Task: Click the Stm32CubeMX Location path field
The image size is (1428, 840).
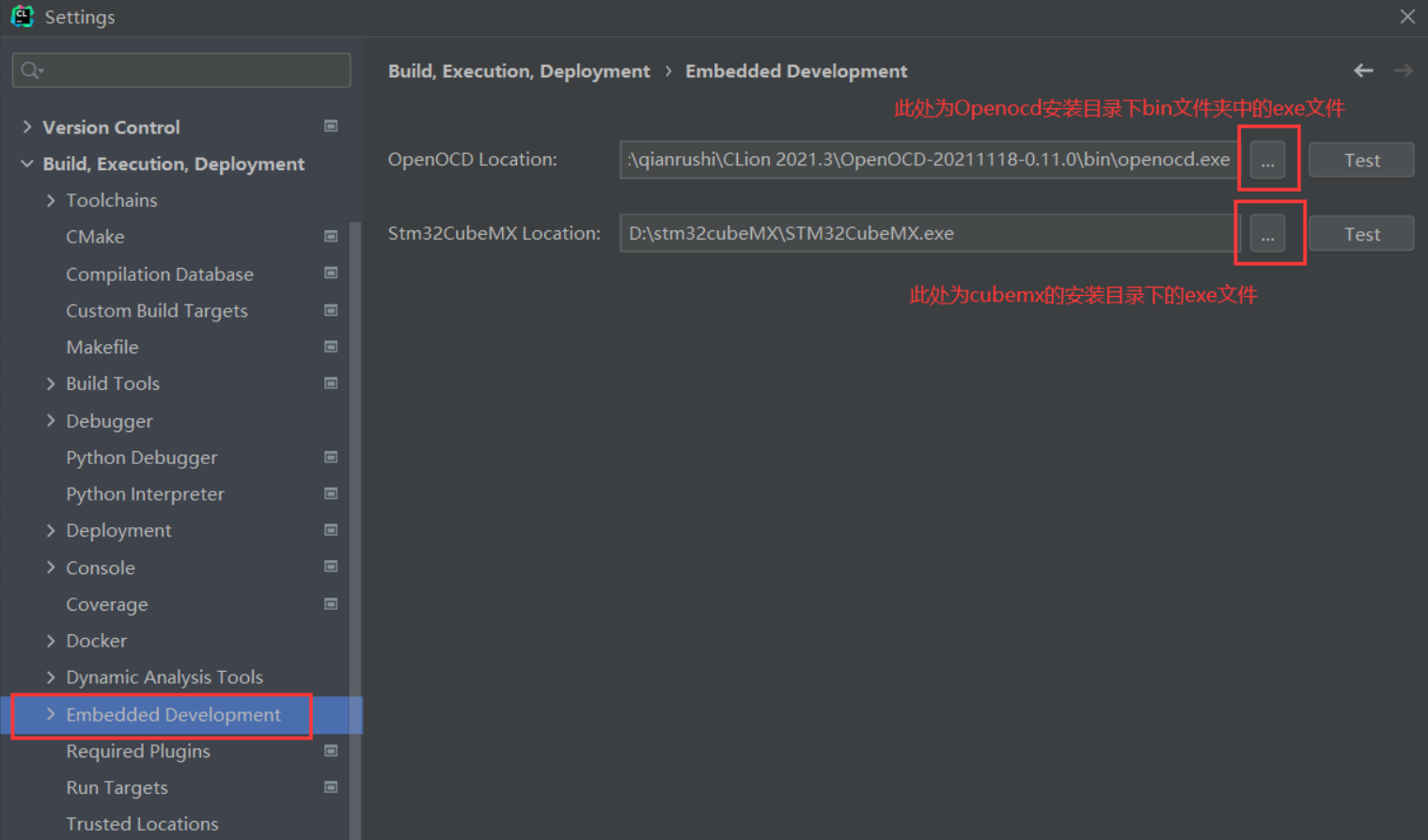Action: 930,234
